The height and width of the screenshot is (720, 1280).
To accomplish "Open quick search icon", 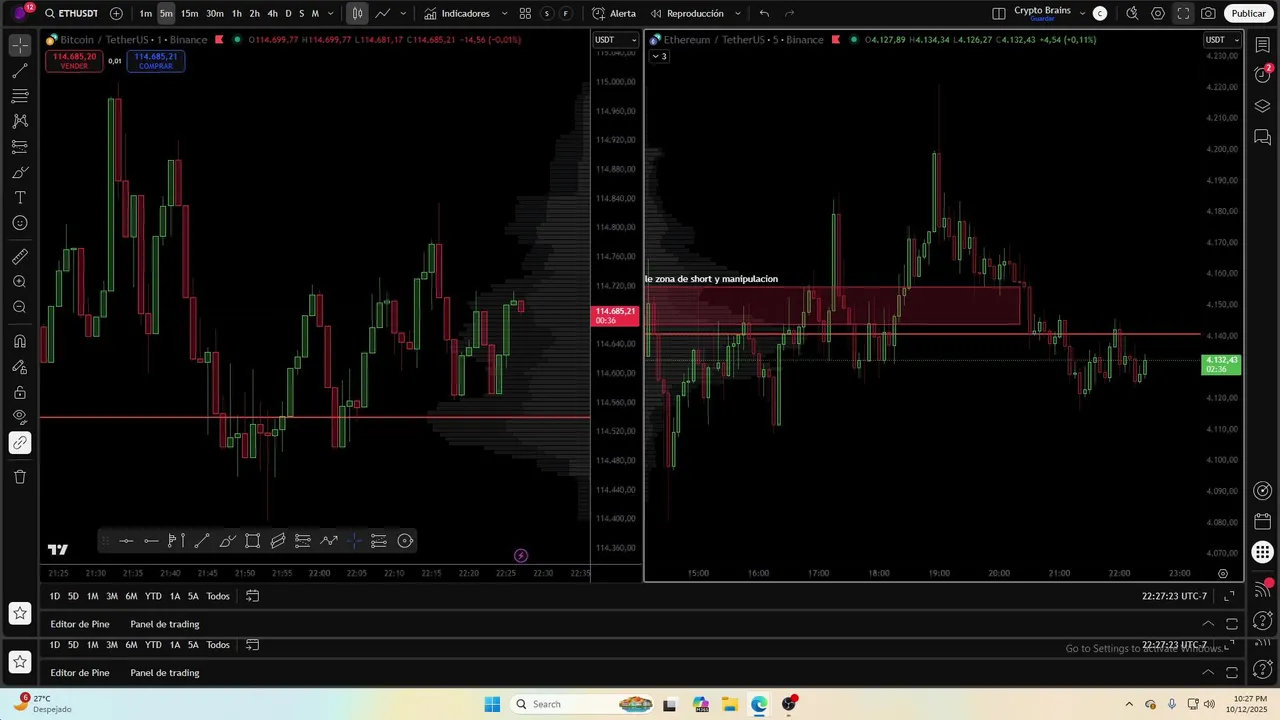I will 1132,13.
